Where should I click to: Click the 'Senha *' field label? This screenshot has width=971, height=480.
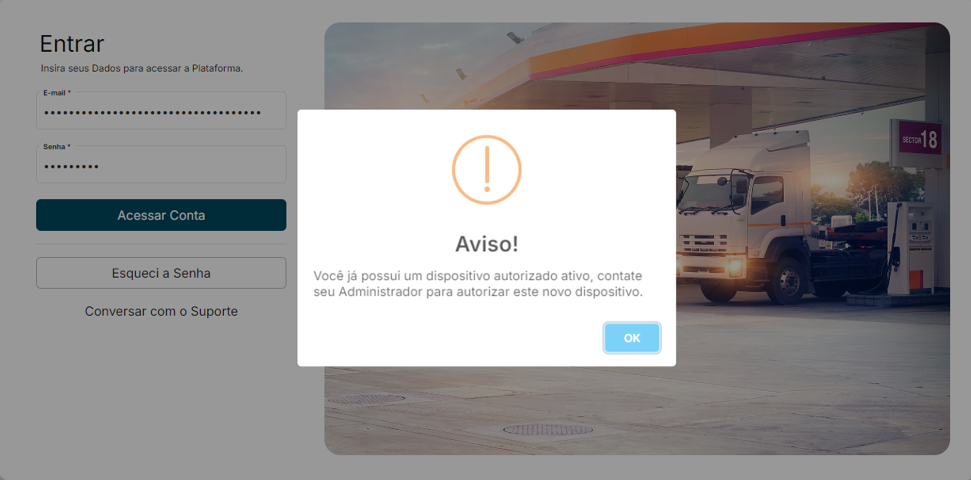57,147
